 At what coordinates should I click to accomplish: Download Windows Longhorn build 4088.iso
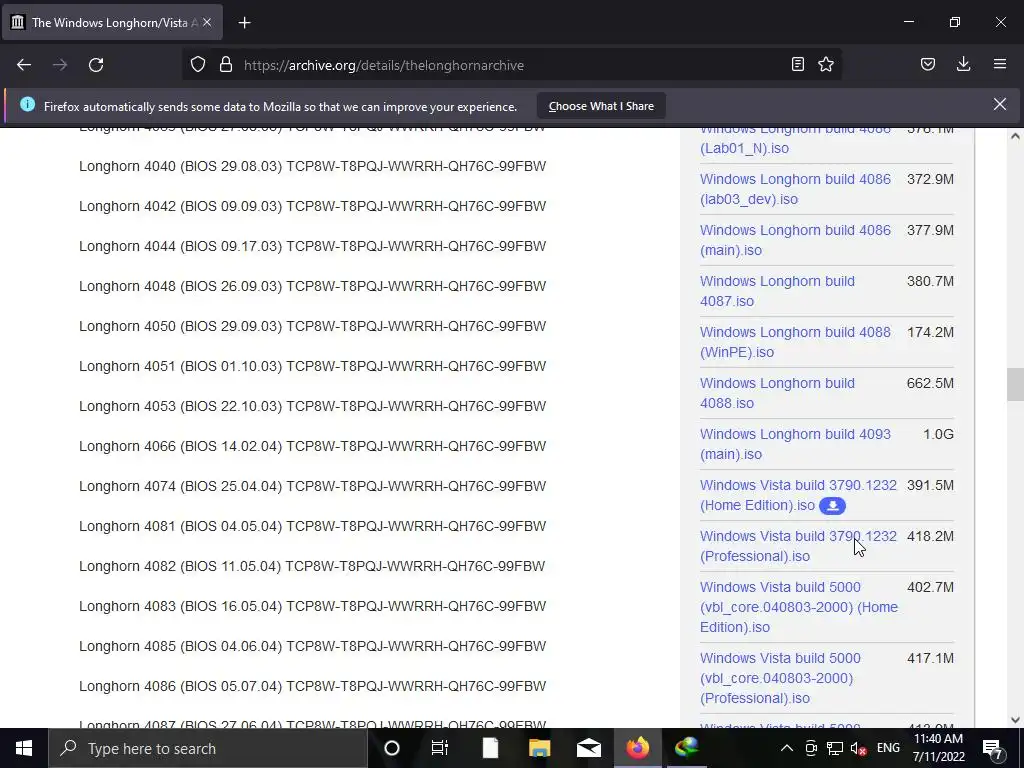[777, 392]
